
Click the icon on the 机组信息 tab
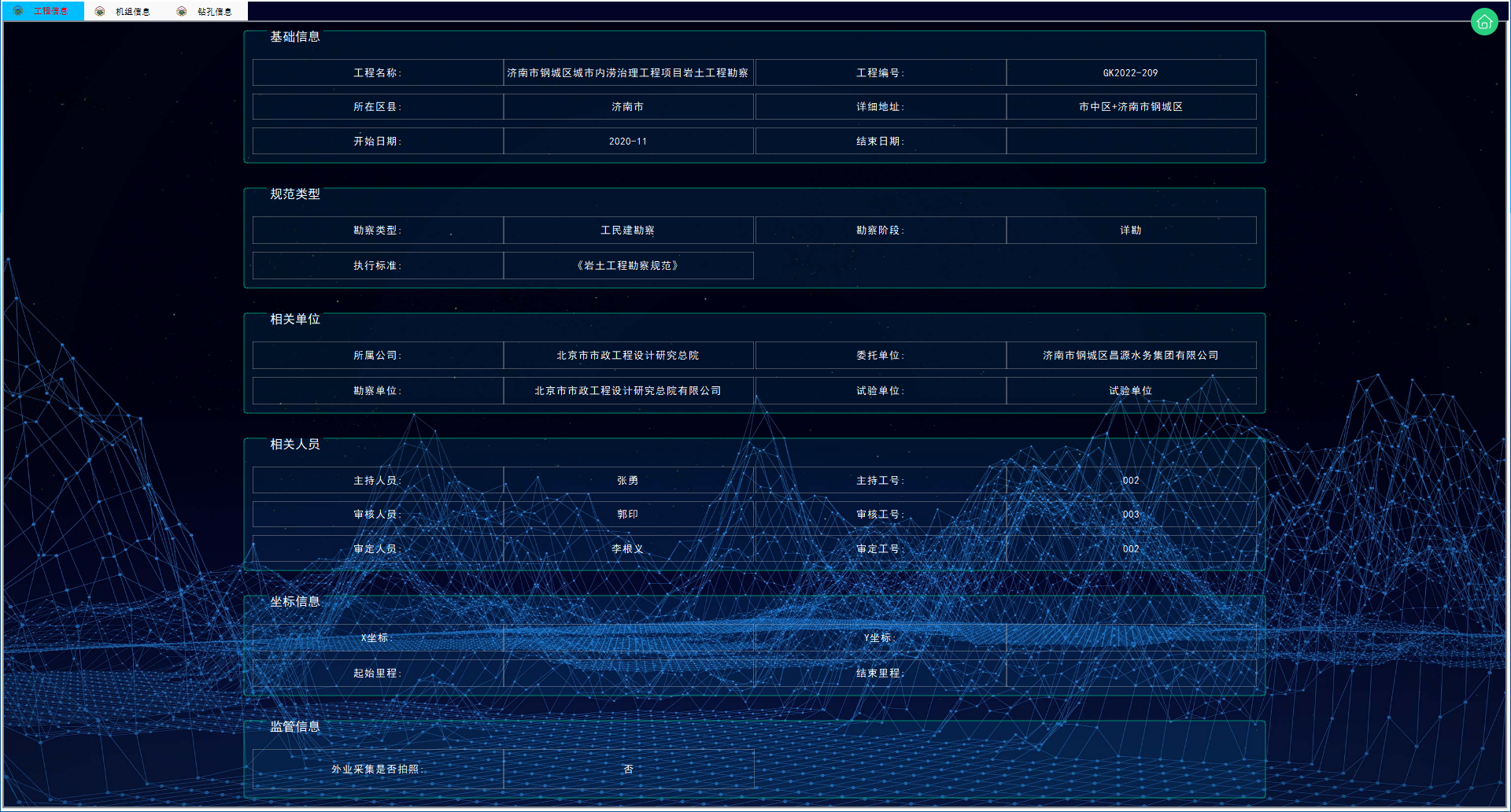pyautogui.click(x=100, y=11)
